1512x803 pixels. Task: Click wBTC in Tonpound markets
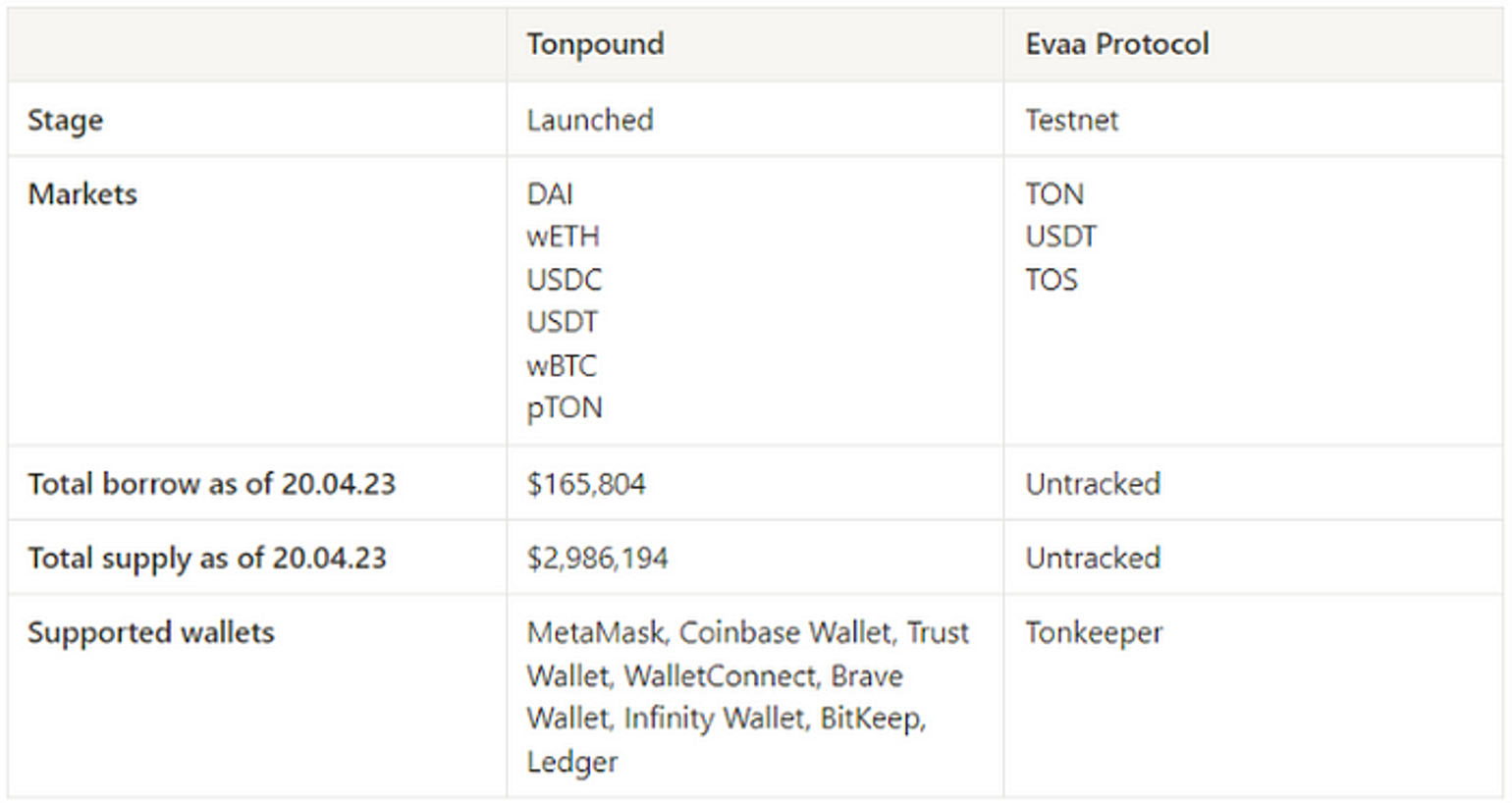coord(562,365)
